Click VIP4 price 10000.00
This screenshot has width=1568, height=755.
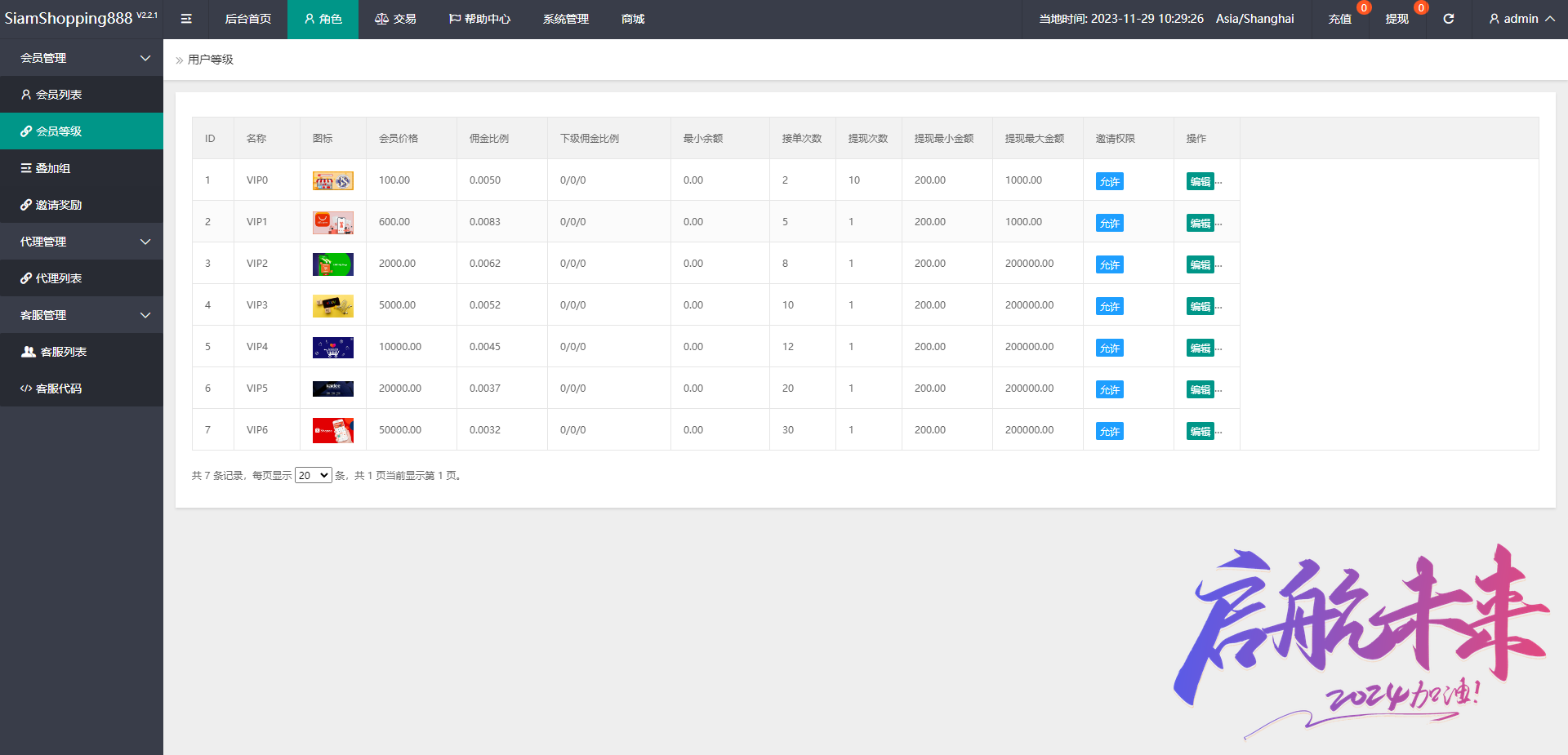click(x=400, y=347)
